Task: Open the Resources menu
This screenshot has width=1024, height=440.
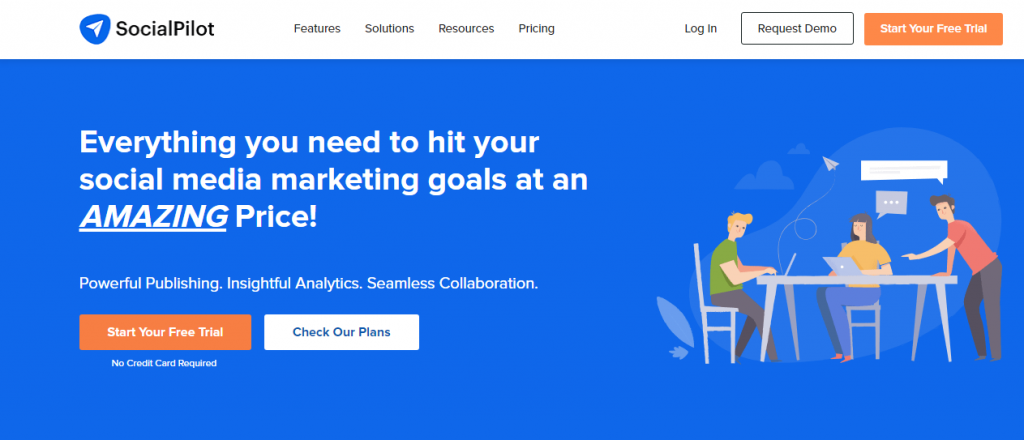Action: (466, 29)
